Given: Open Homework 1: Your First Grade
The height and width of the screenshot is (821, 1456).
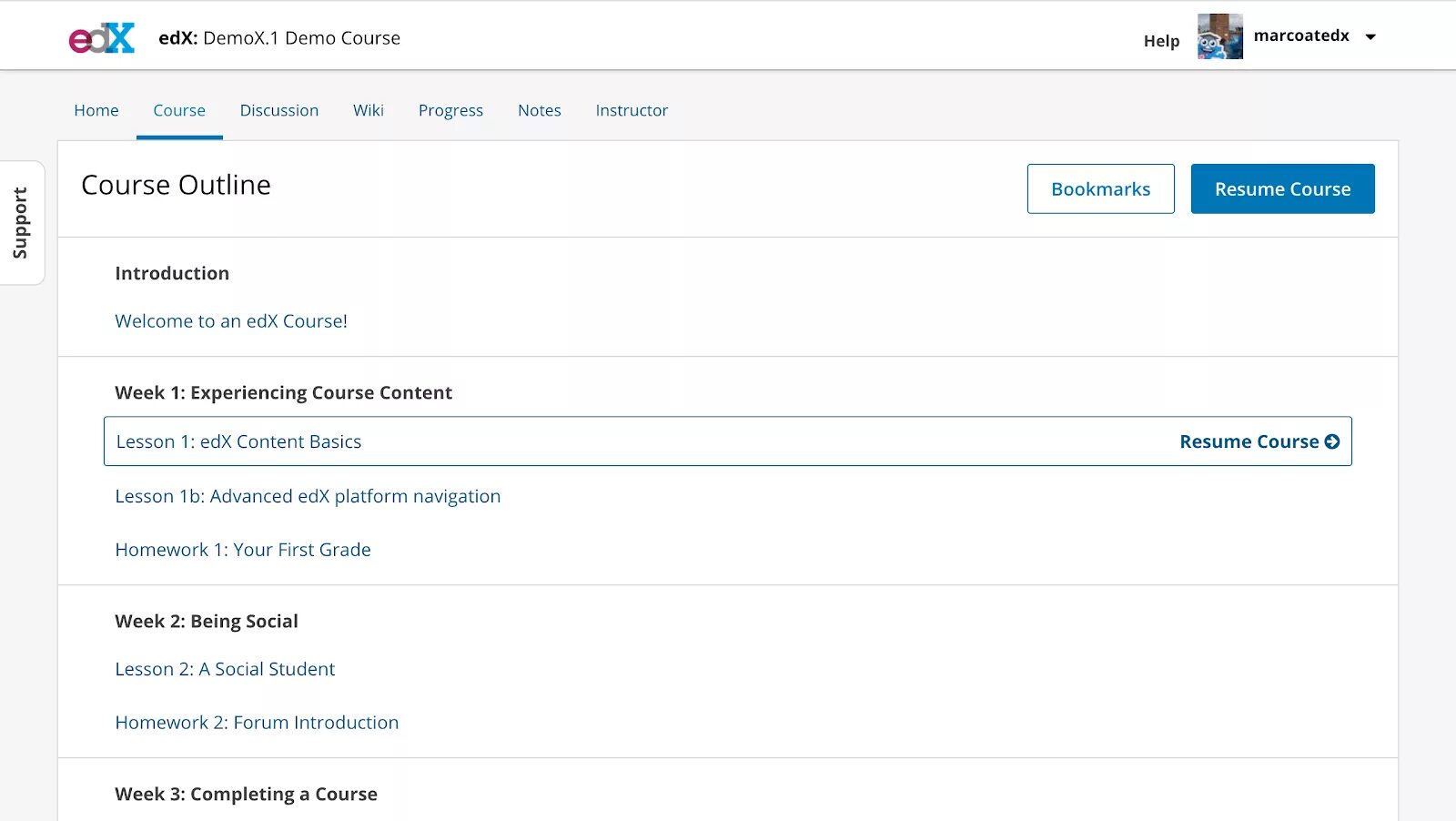Looking at the screenshot, I should click(243, 550).
